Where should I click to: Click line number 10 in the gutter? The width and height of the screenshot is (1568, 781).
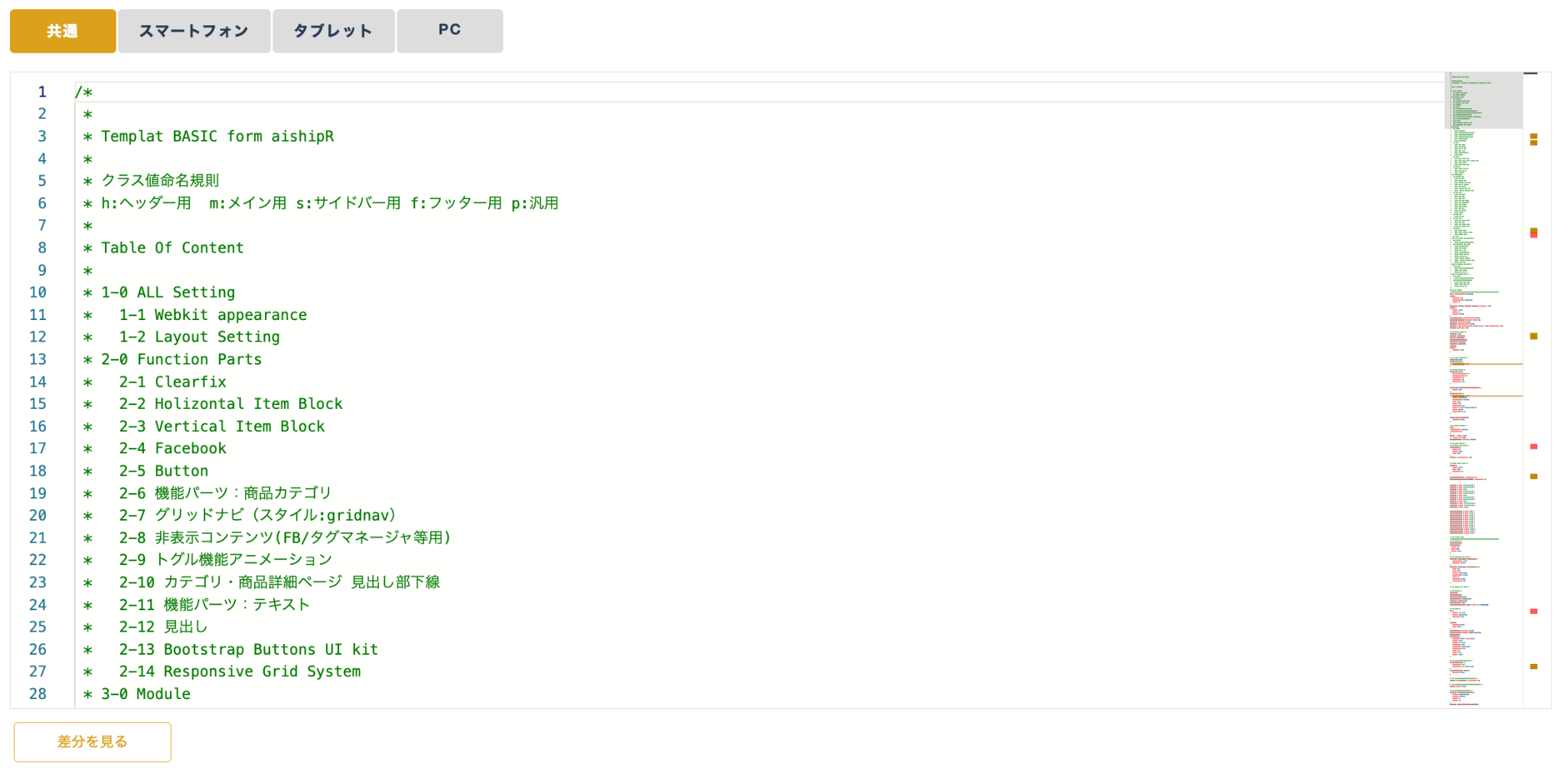(x=38, y=292)
